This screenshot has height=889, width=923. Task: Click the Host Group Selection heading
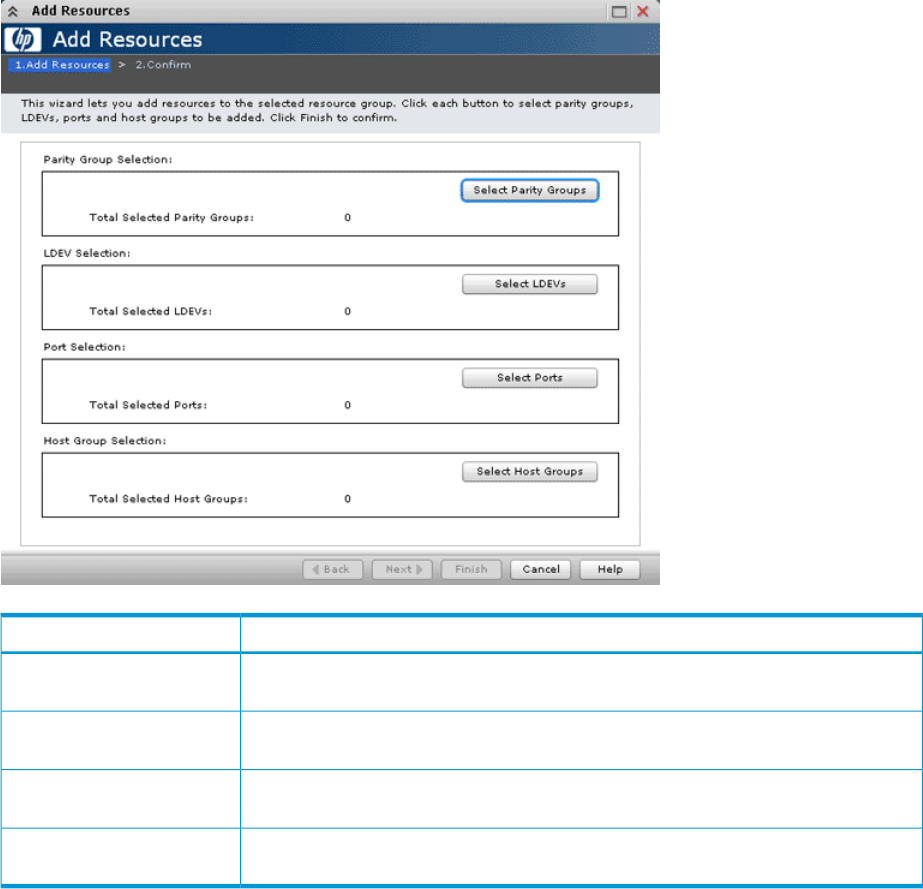pyautogui.click(x=105, y=440)
